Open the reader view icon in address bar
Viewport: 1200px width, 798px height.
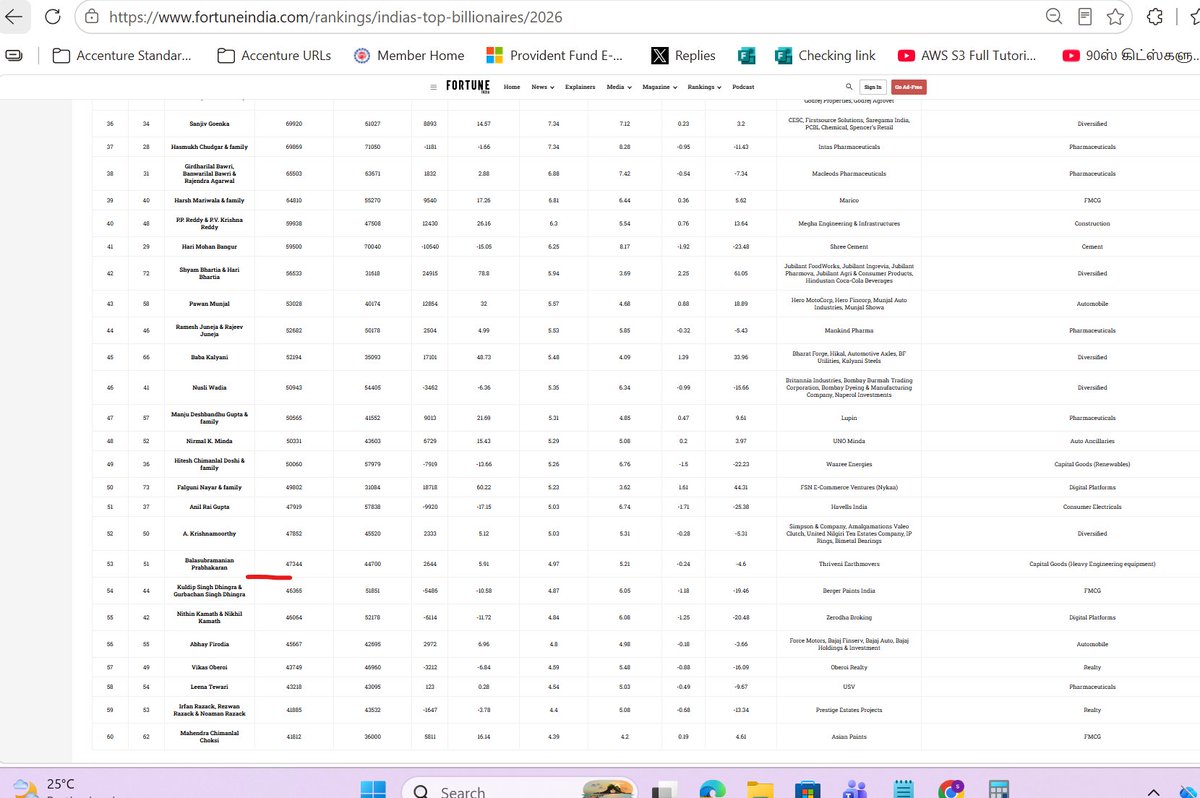1085,17
